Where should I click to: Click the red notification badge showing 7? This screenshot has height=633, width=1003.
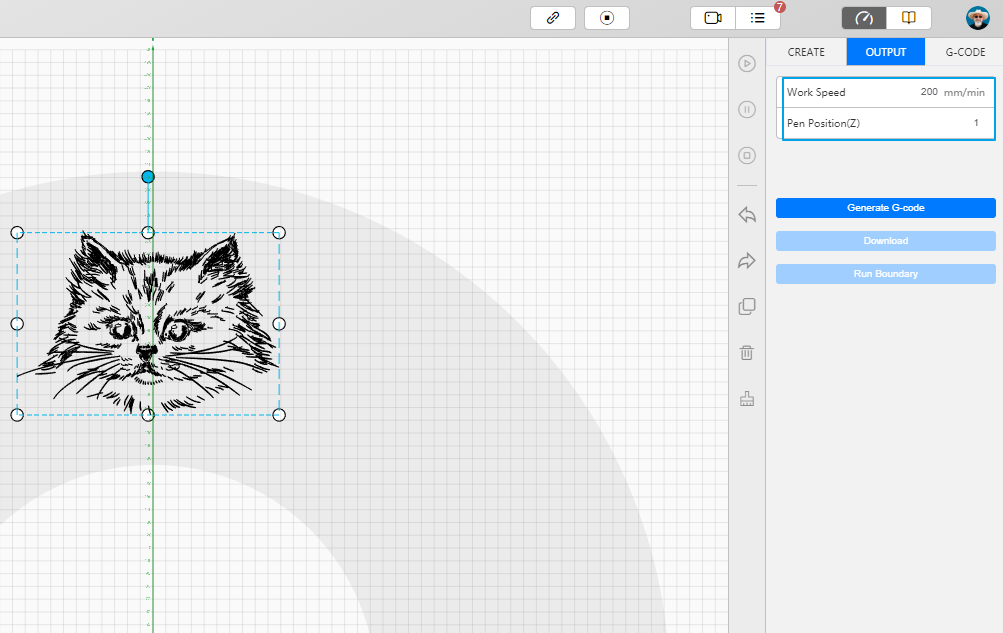coord(779,7)
